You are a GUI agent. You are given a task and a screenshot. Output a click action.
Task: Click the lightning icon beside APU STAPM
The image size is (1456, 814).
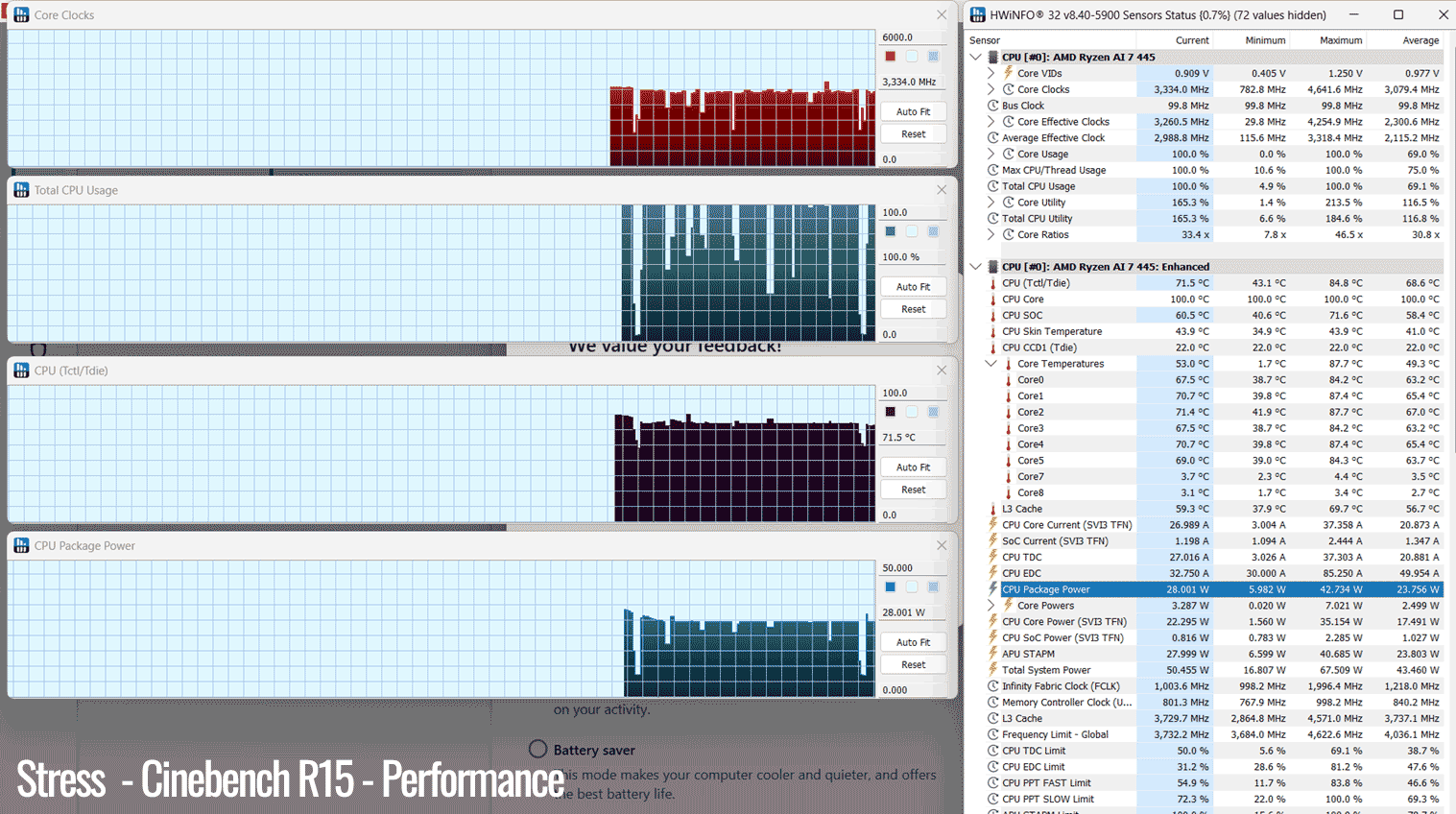(993, 654)
